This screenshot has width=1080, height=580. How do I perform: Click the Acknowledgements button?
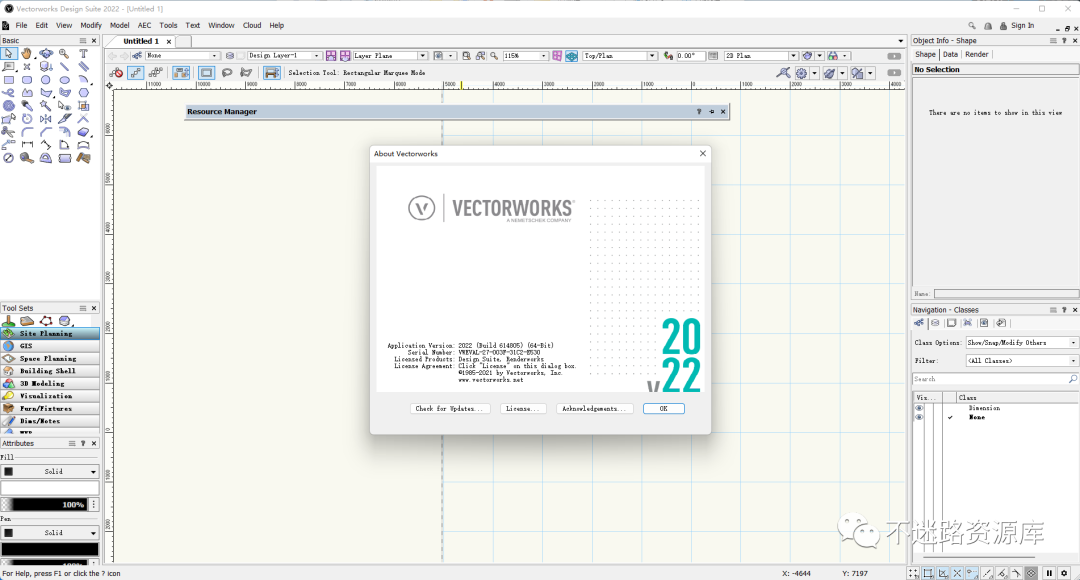tap(594, 408)
